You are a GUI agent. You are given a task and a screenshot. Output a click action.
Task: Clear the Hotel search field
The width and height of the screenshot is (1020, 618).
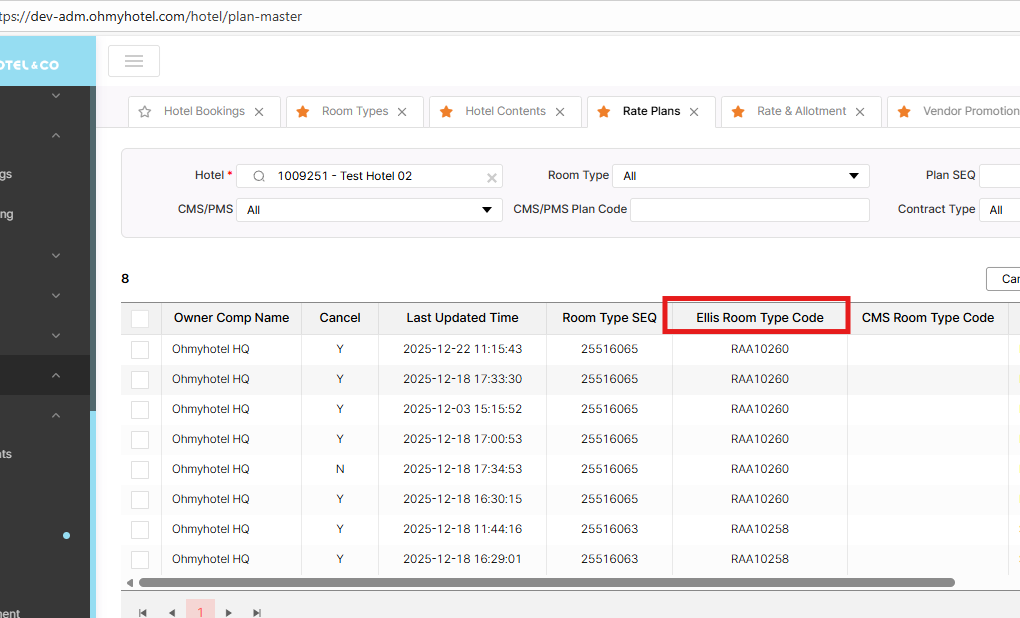491,177
